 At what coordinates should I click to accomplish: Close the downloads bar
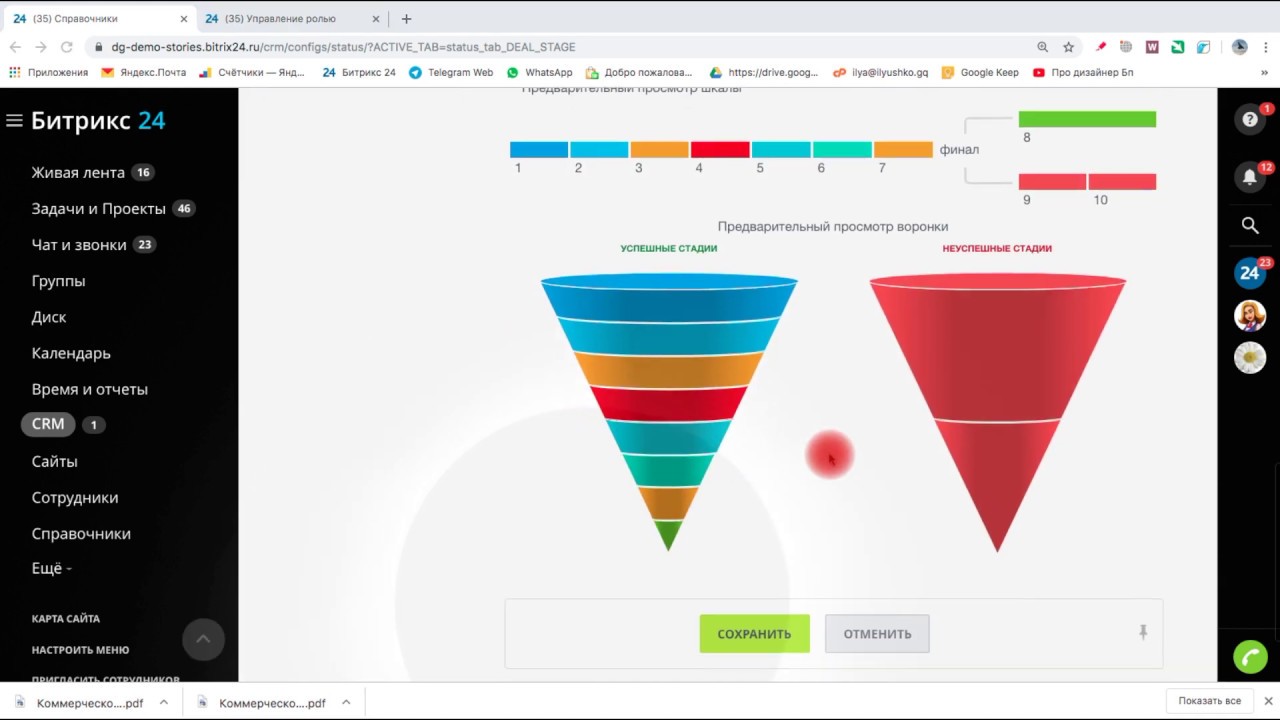coord(1268,701)
